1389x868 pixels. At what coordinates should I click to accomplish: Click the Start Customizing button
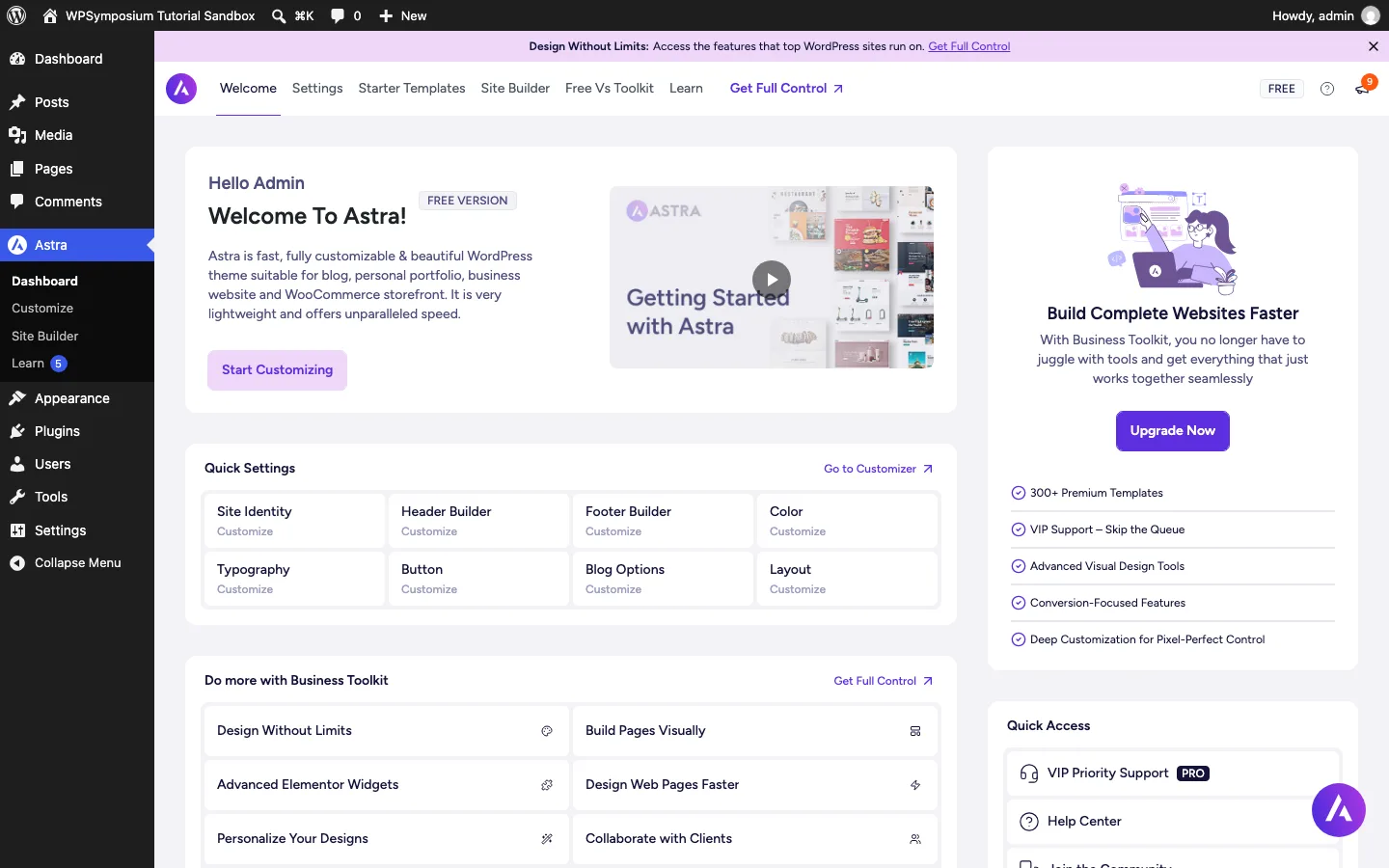pos(277,370)
